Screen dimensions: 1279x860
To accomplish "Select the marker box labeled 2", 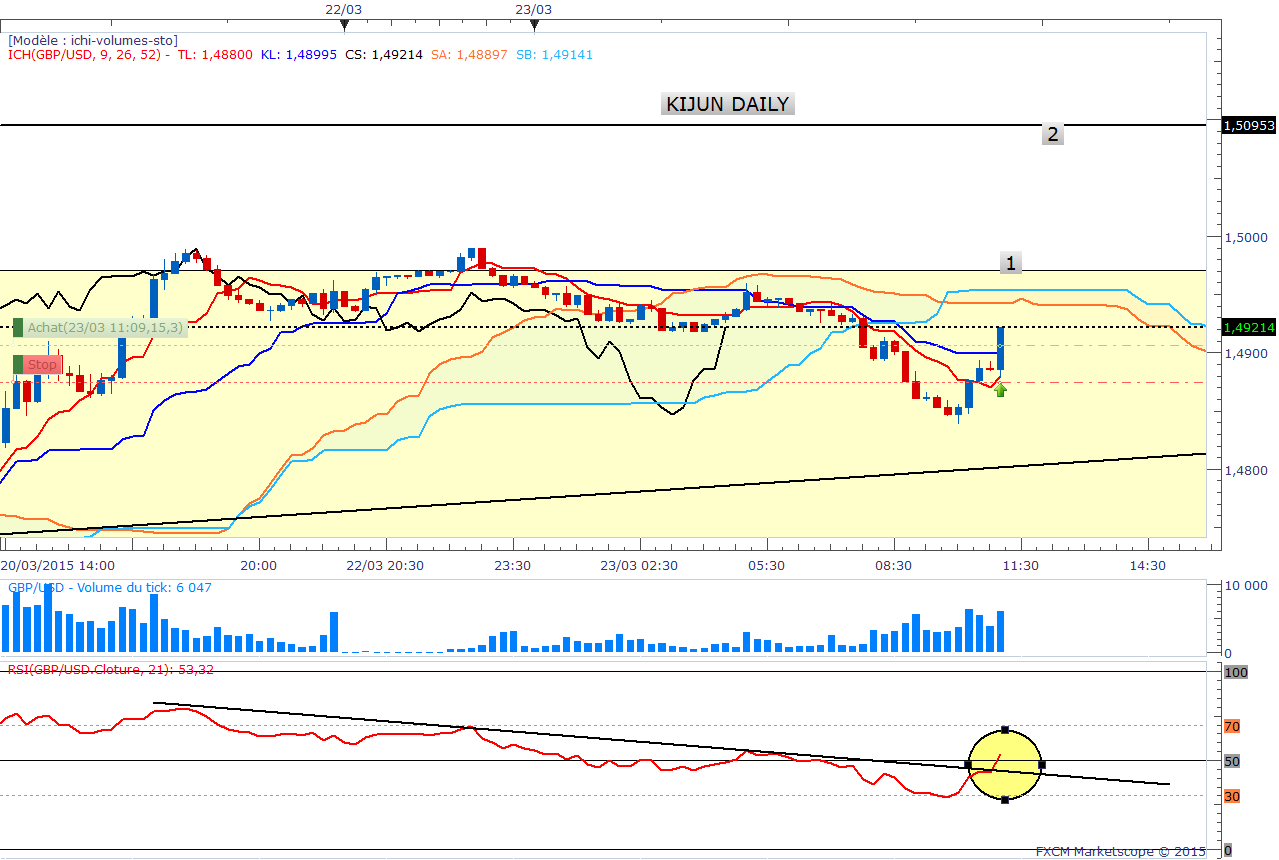I will click(x=1052, y=134).
